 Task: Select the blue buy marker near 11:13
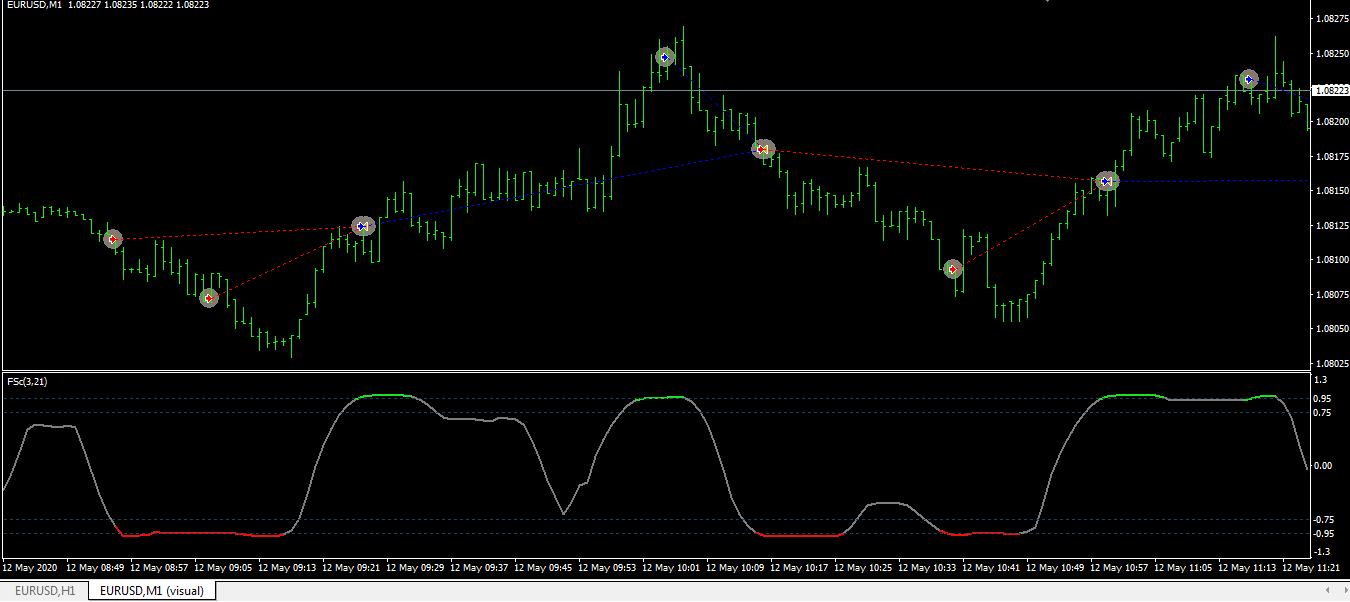tap(1248, 79)
